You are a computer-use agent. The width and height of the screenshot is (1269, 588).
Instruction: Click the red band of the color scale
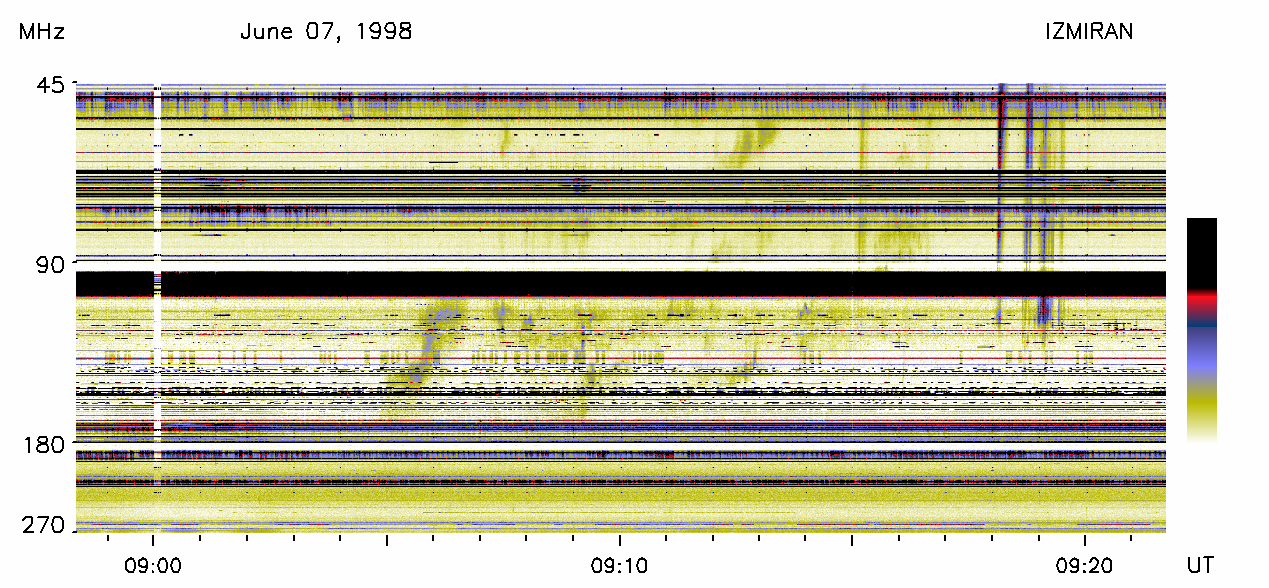[1201, 298]
